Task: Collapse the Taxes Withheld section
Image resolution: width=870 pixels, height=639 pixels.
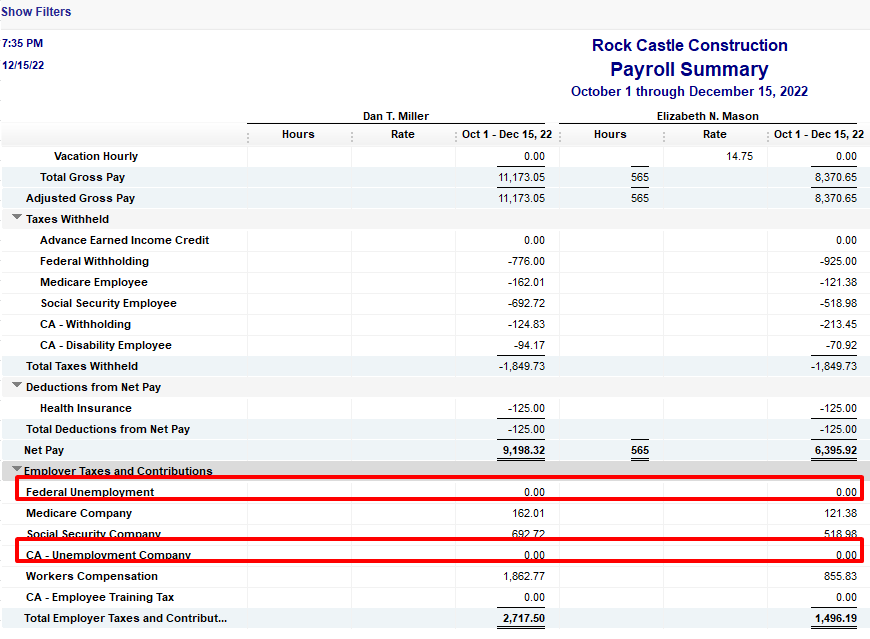Action: 17,218
